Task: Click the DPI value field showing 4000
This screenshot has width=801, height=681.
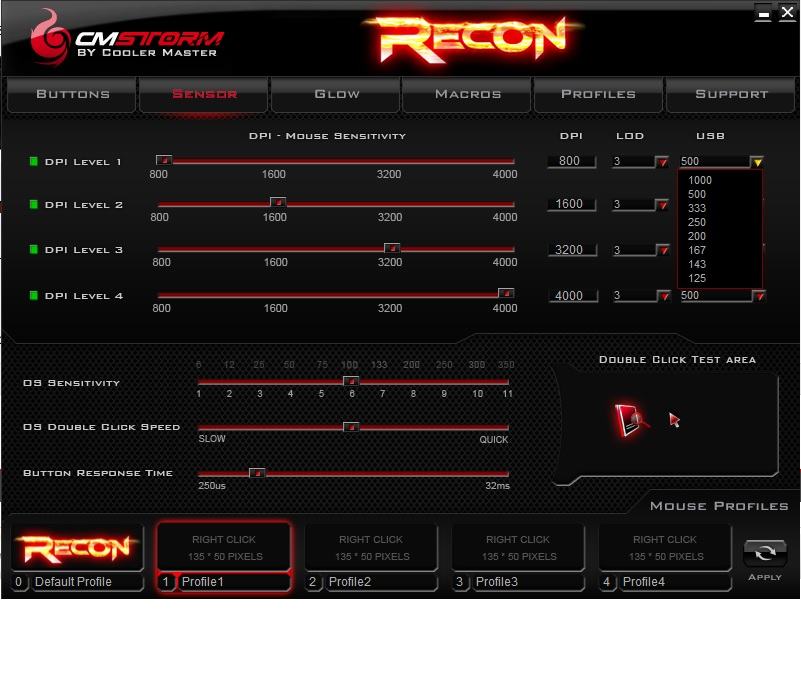Action: [573, 296]
